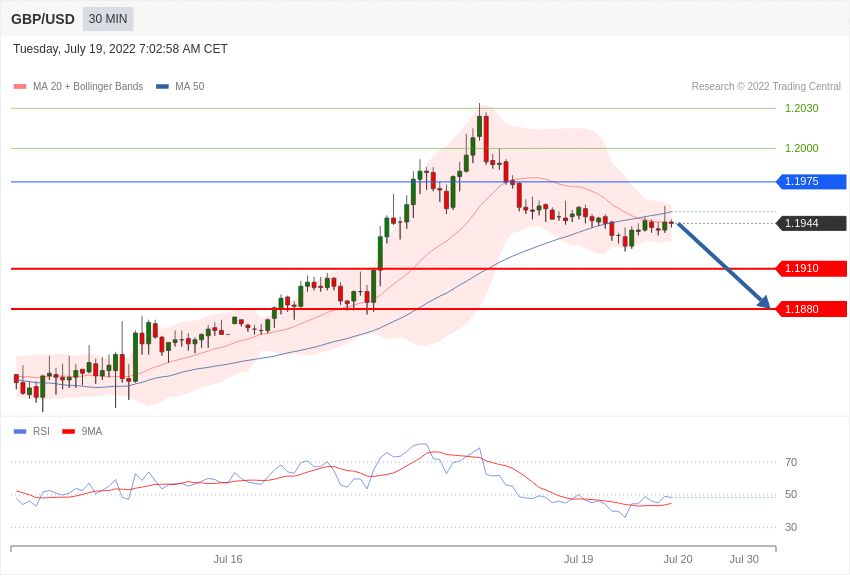Image resolution: width=850 pixels, height=576 pixels.
Task: Click the 30 MIN timeframe button
Action: point(108,19)
